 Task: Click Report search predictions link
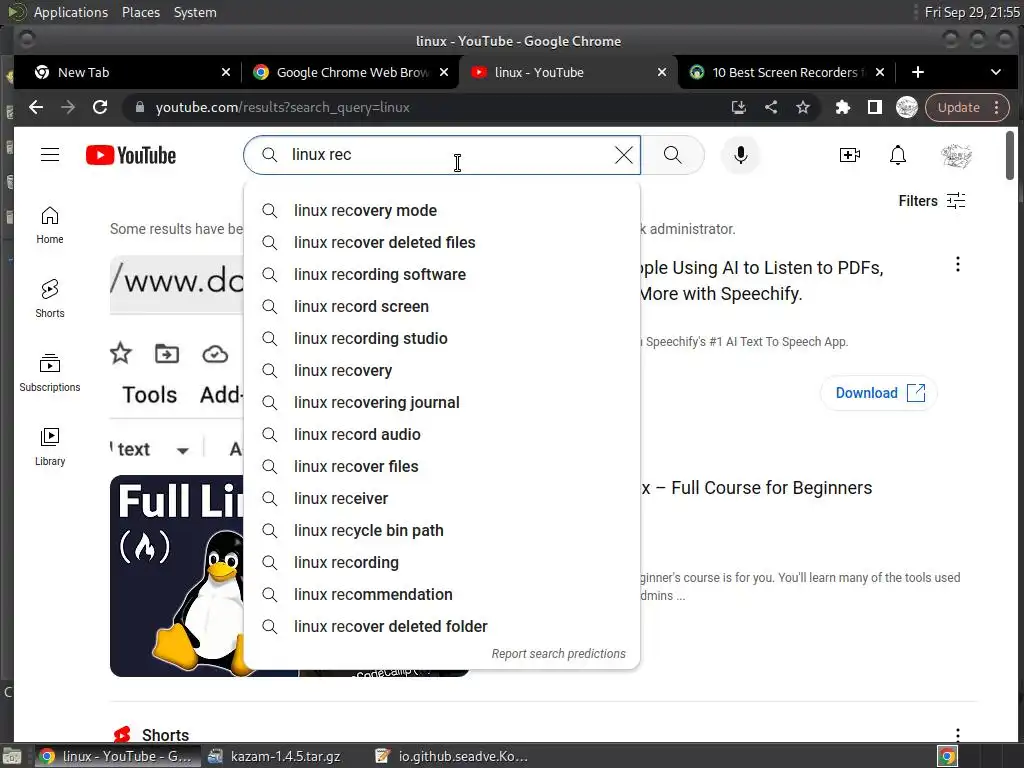click(558, 654)
